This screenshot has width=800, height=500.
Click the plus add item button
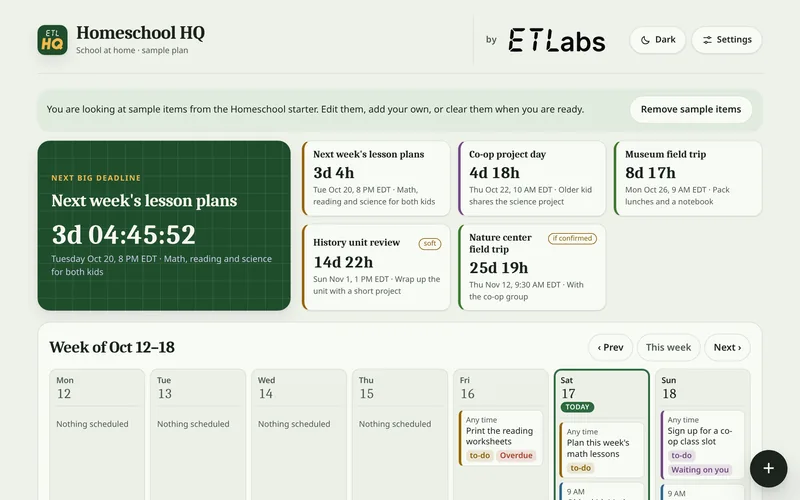768,468
